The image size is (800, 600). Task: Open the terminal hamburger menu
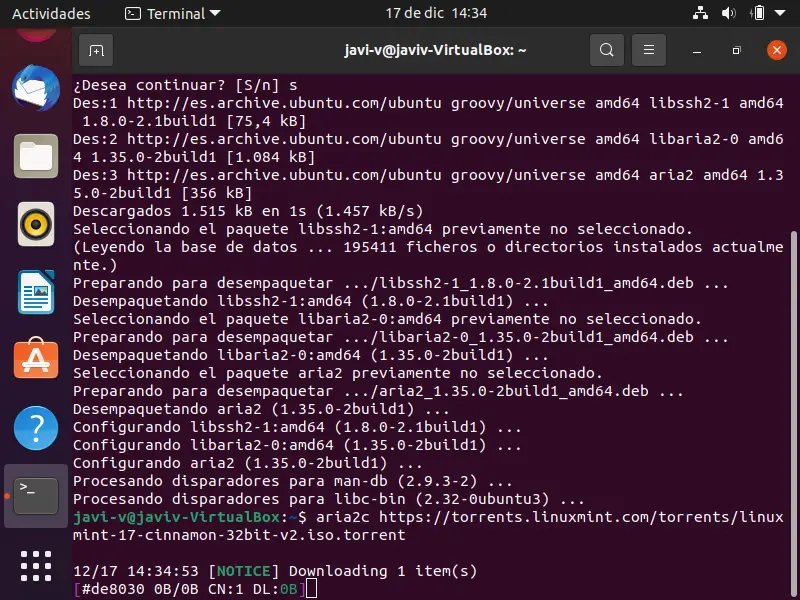click(x=648, y=50)
